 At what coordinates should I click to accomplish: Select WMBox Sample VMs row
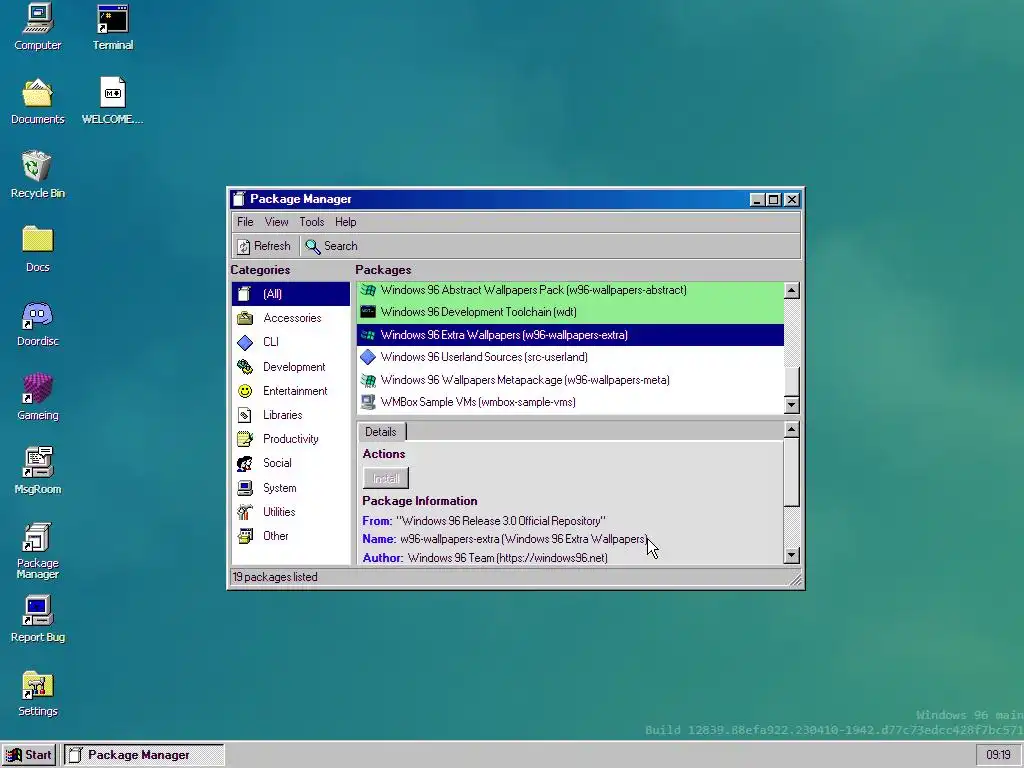click(x=570, y=402)
